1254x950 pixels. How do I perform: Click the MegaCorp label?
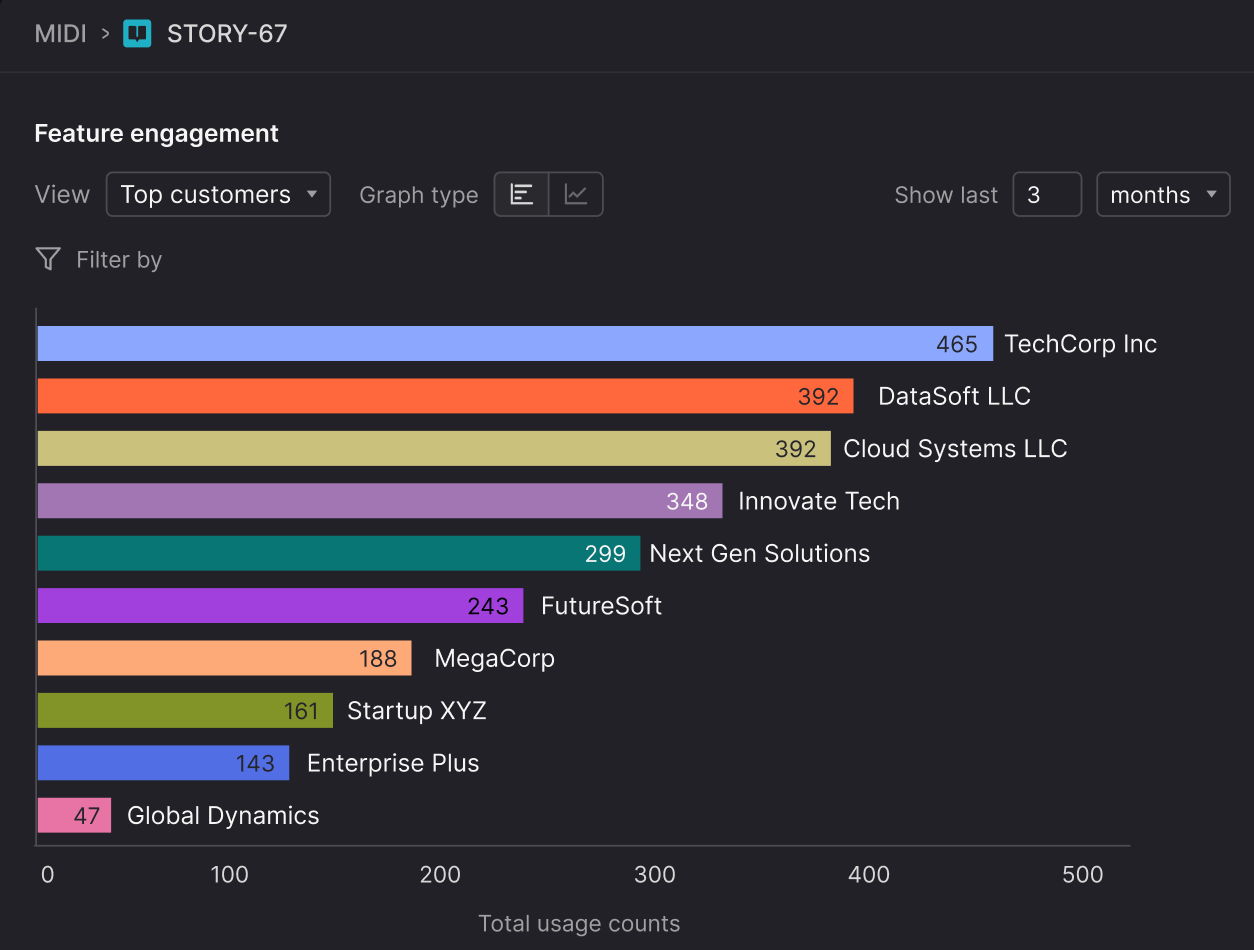point(494,658)
